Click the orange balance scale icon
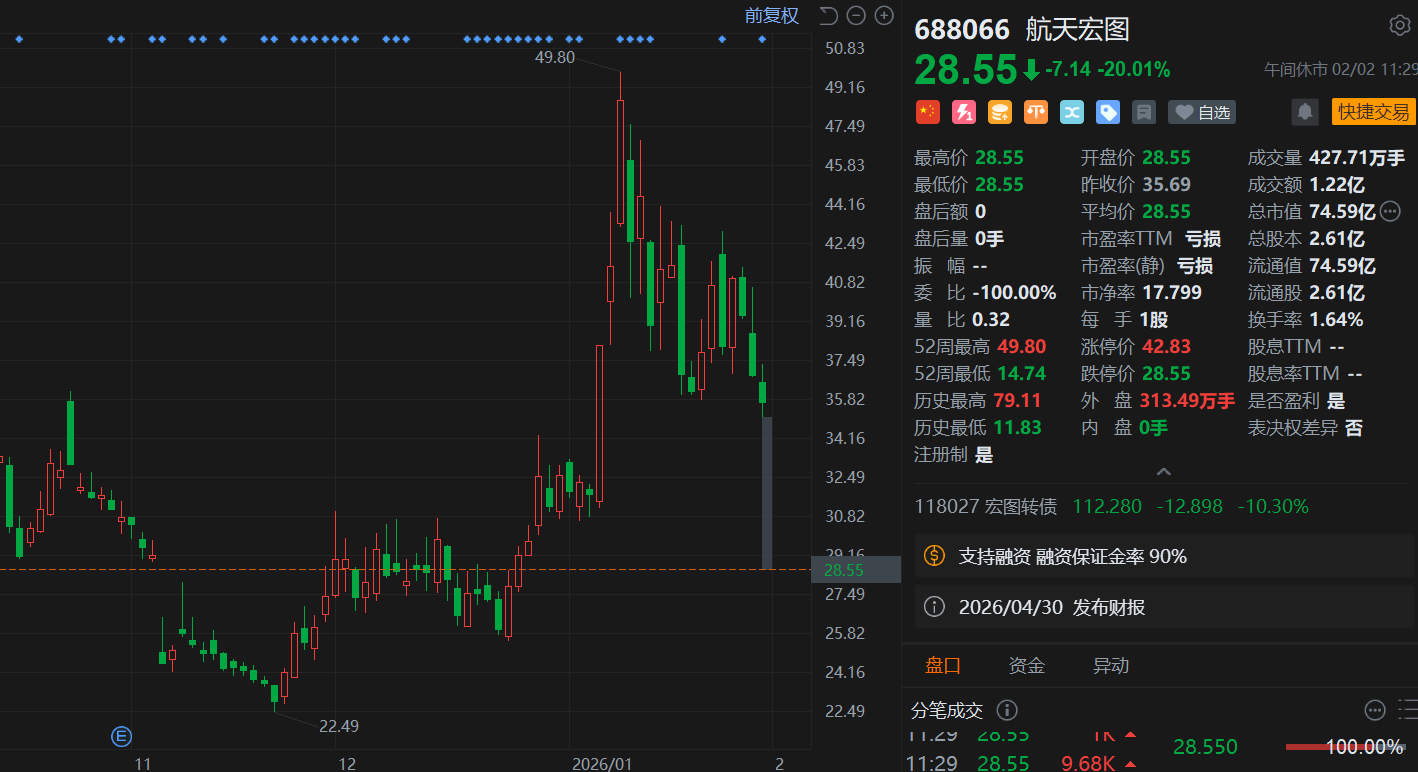The image size is (1418, 772). tap(1036, 112)
